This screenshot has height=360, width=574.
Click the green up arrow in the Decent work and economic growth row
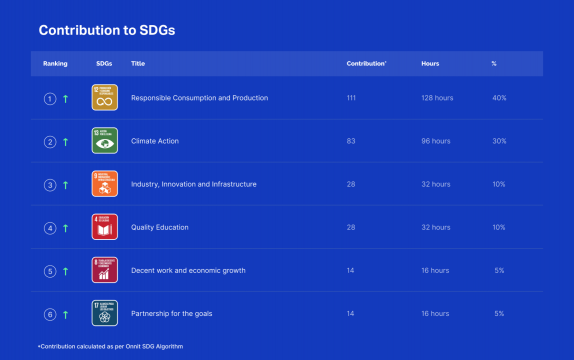coord(66,271)
